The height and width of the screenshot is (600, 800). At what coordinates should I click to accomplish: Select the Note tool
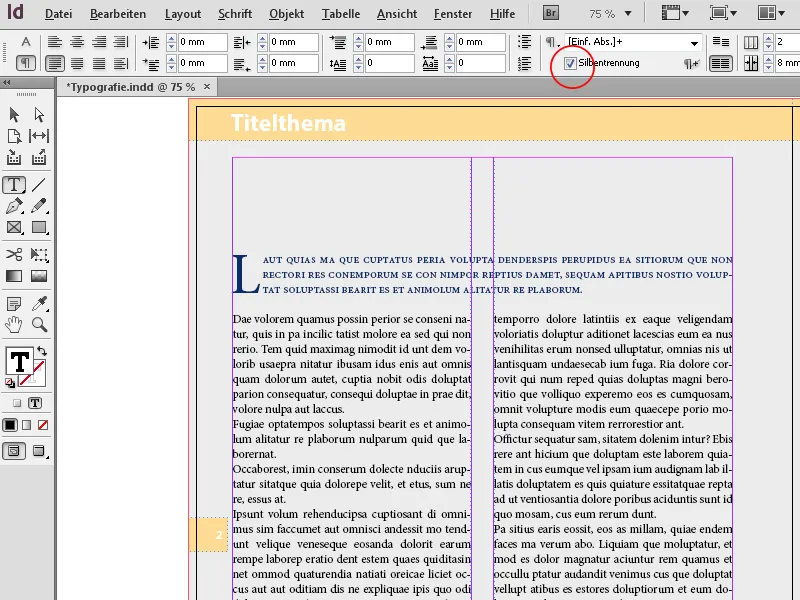[14, 304]
